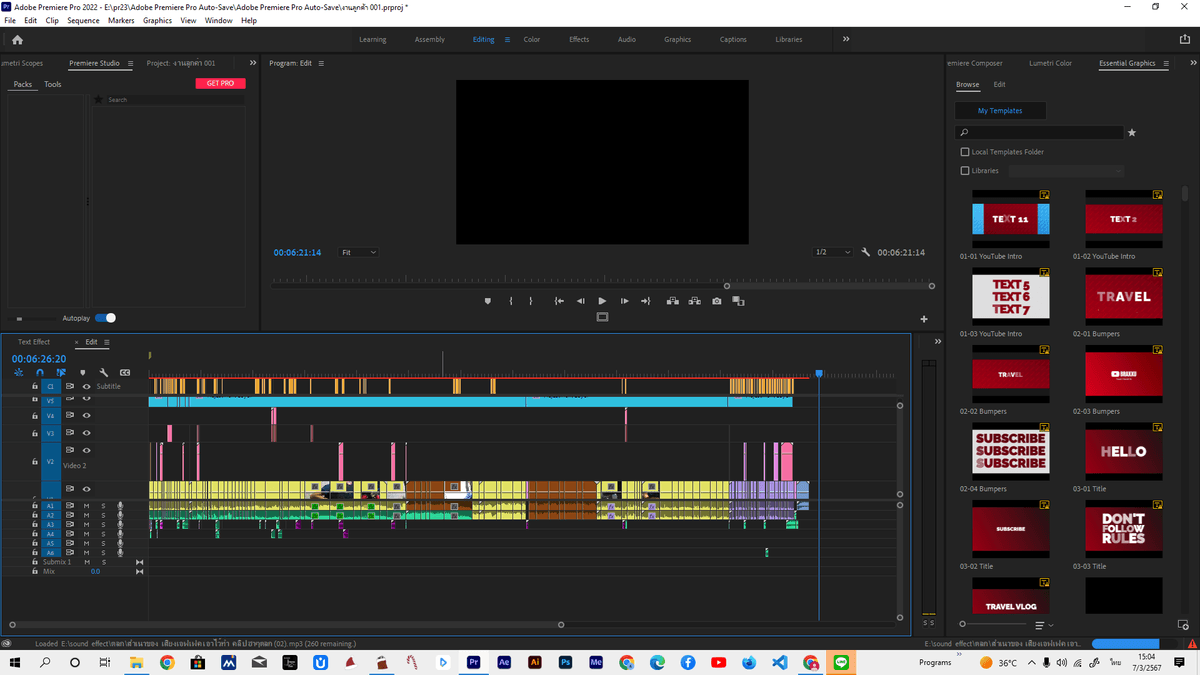The width and height of the screenshot is (1200, 675).
Task: Toggle visibility eye of track V4
Action: point(87,414)
